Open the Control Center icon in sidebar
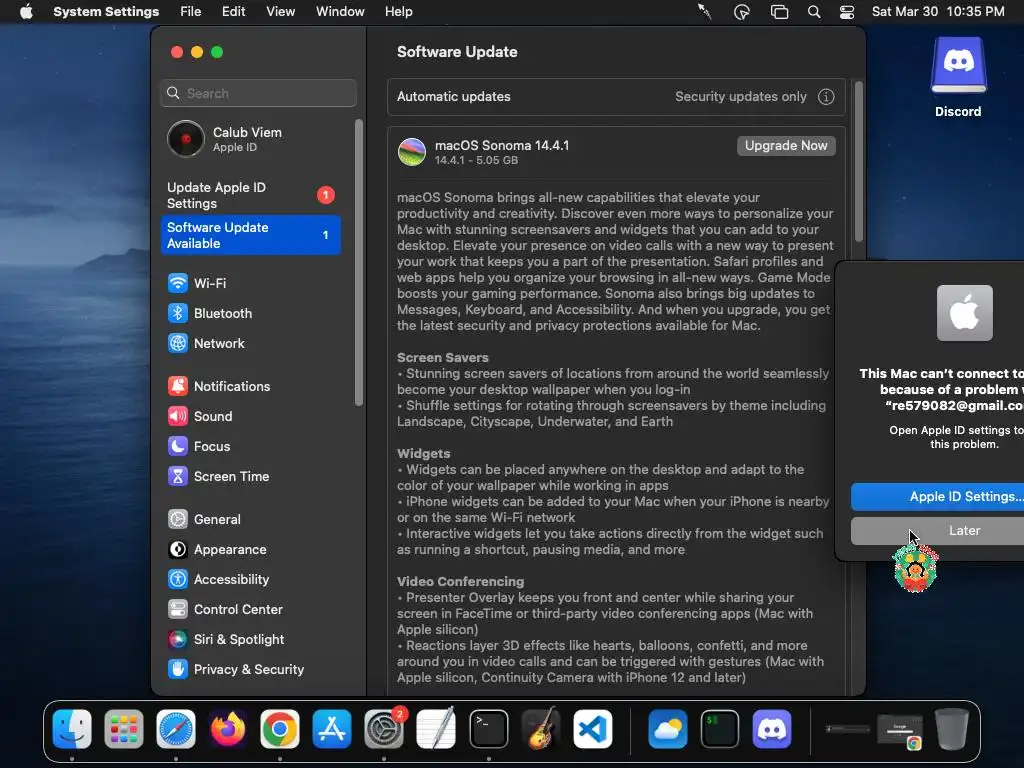This screenshot has width=1024, height=768. [178, 609]
